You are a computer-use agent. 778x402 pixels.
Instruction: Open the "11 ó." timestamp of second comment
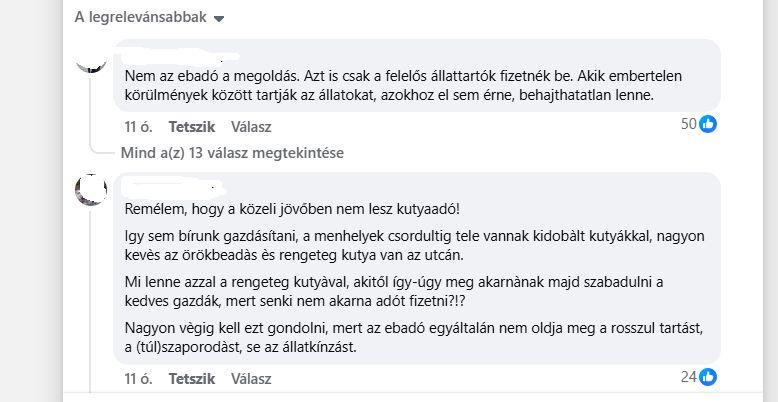[x=137, y=379]
